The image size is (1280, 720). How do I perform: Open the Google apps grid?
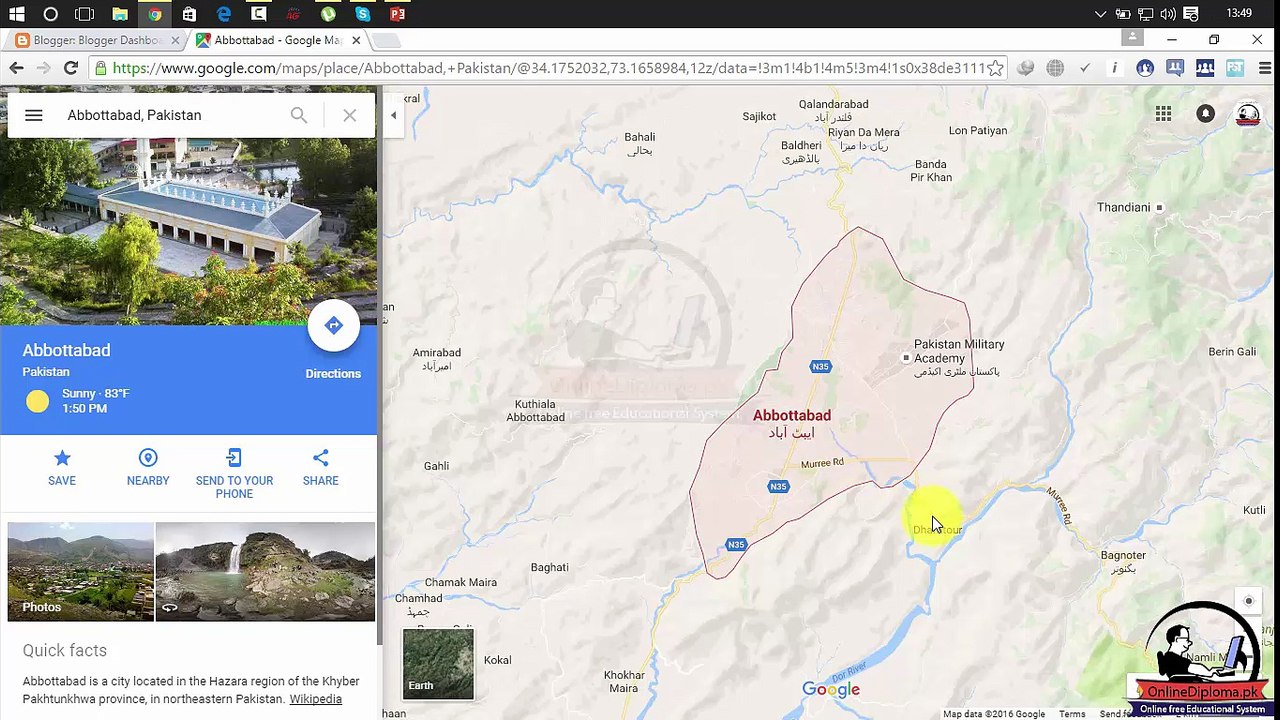click(x=1163, y=114)
